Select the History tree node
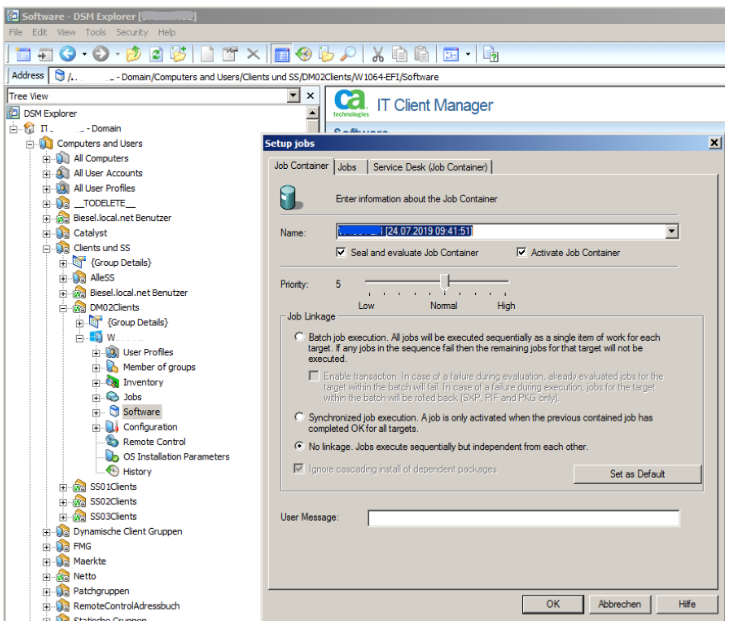Viewport: 732px width, 627px height. click(x=137, y=472)
